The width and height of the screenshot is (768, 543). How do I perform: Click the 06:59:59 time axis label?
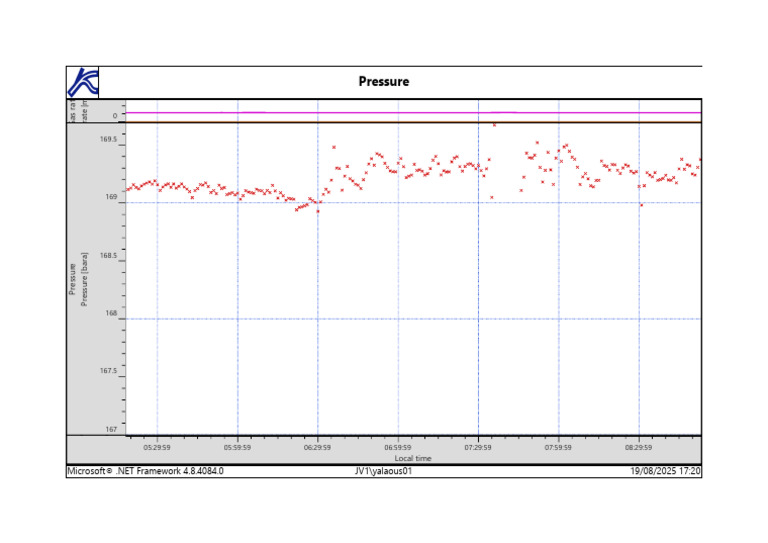click(x=398, y=448)
